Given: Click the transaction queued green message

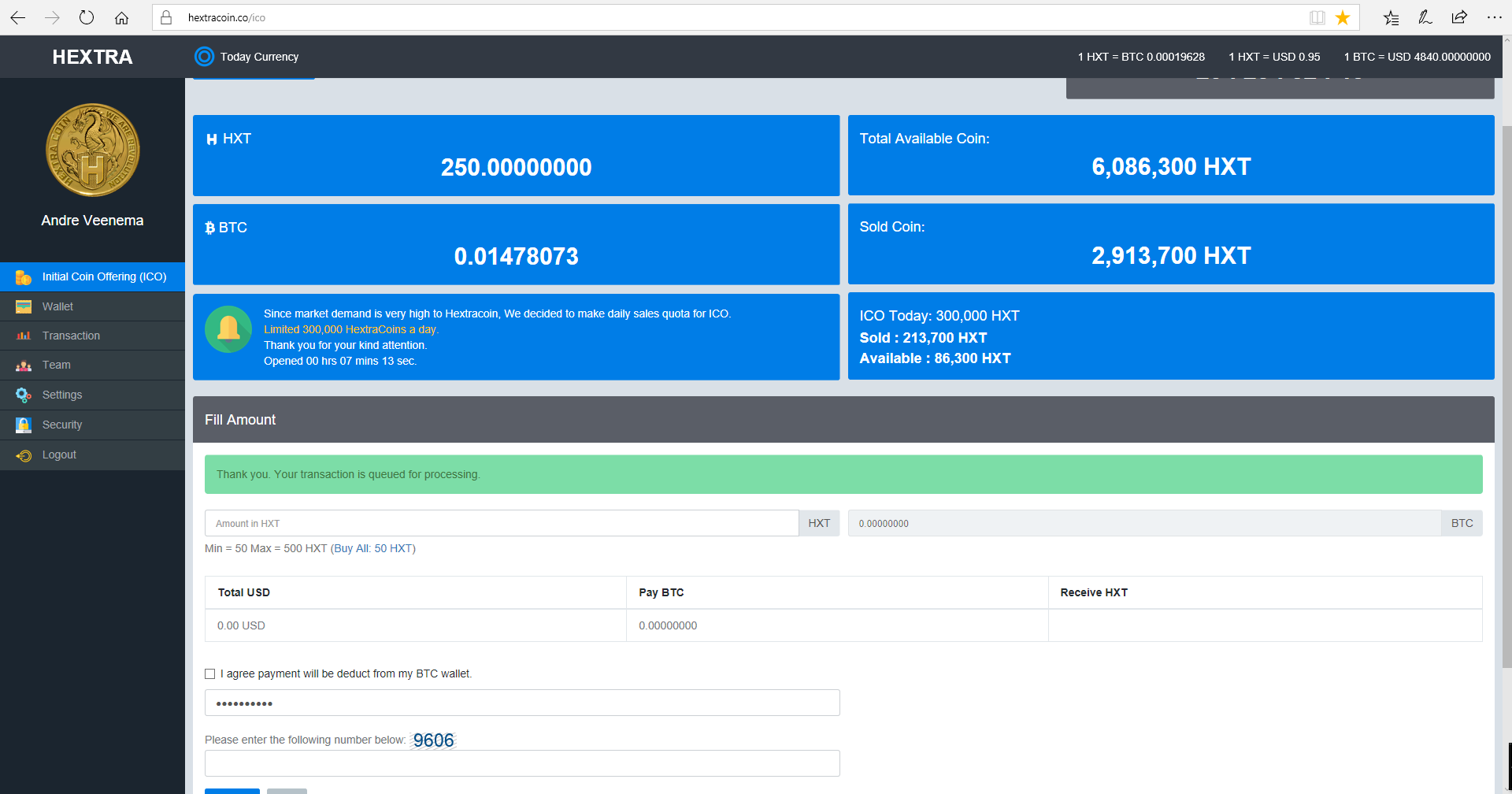Looking at the screenshot, I should (843, 474).
